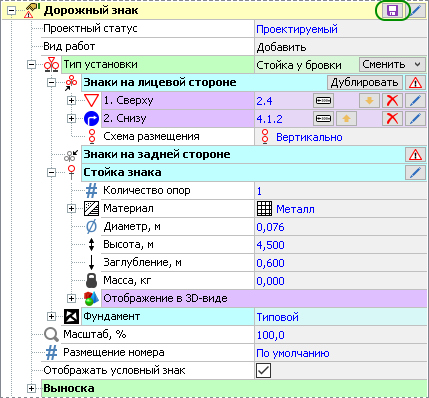Screen dimensions: 429x398
Task: Click size icon in 2. Снизу row
Action: click(323, 118)
